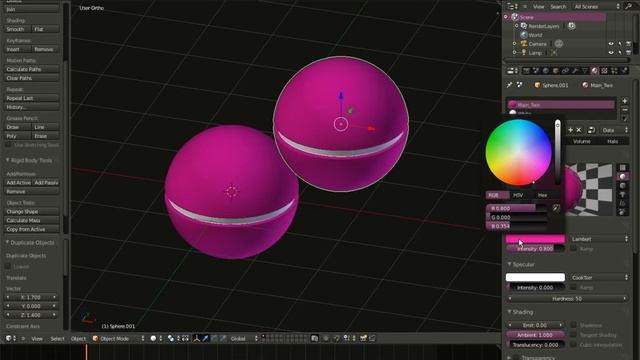Unlink material with the X icon
Viewport: 640px width, 360px height.
point(578,130)
